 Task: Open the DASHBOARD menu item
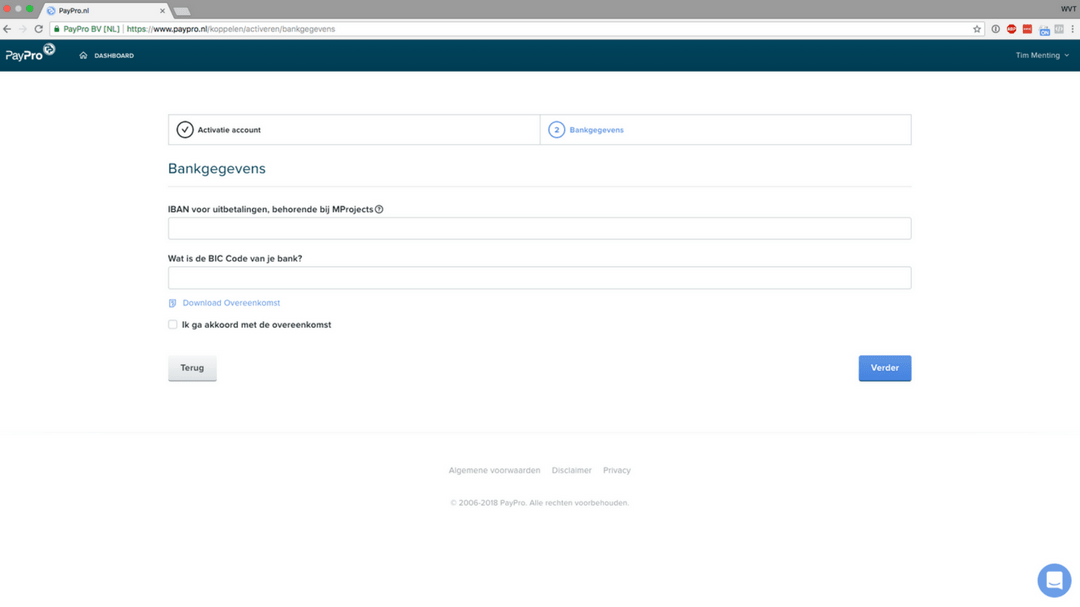point(114,56)
